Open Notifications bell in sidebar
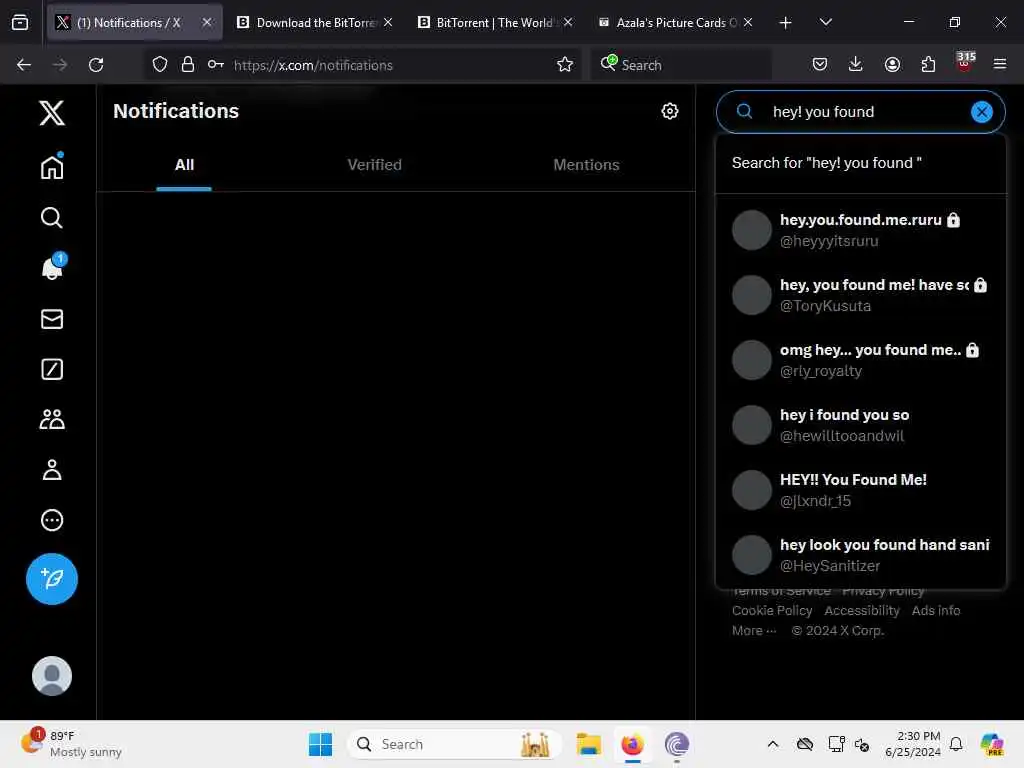Image resolution: width=1024 pixels, height=768 pixels. pos(52,267)
